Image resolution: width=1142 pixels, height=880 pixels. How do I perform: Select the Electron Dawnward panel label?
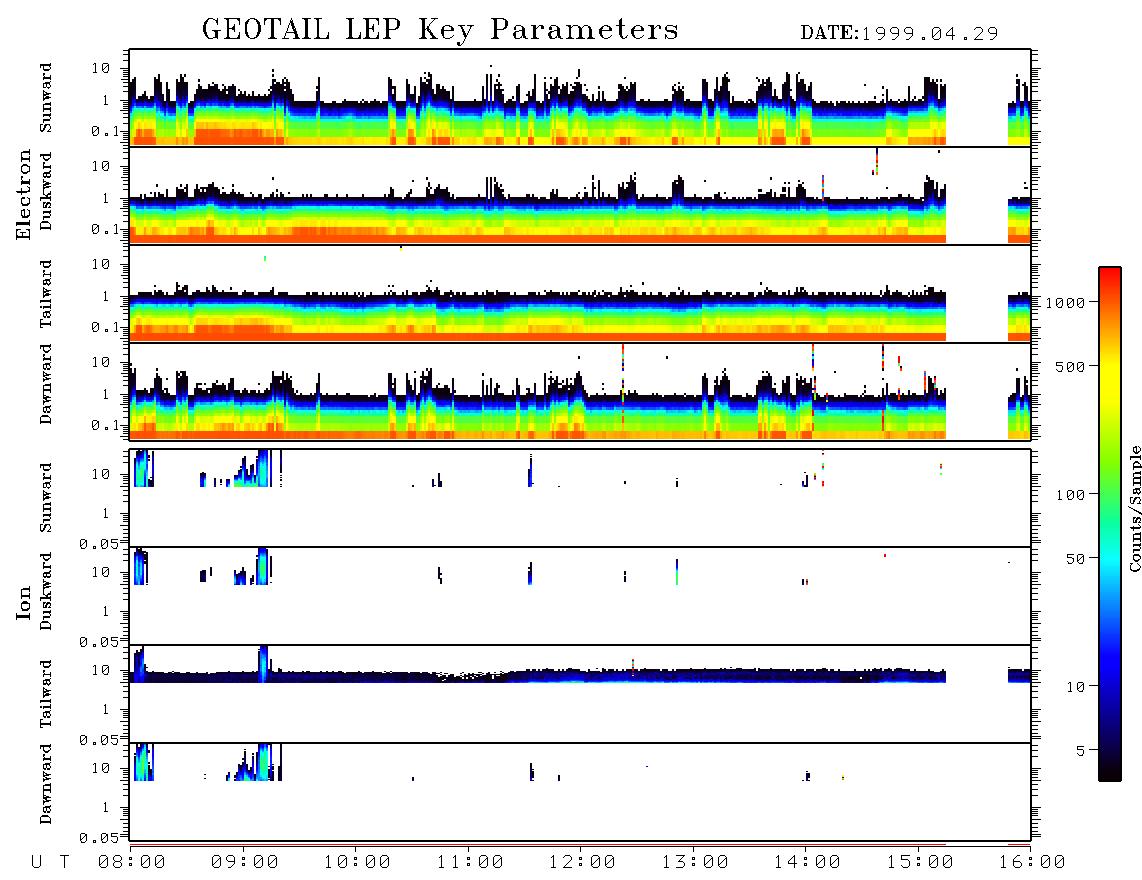(x=46, y=384)
